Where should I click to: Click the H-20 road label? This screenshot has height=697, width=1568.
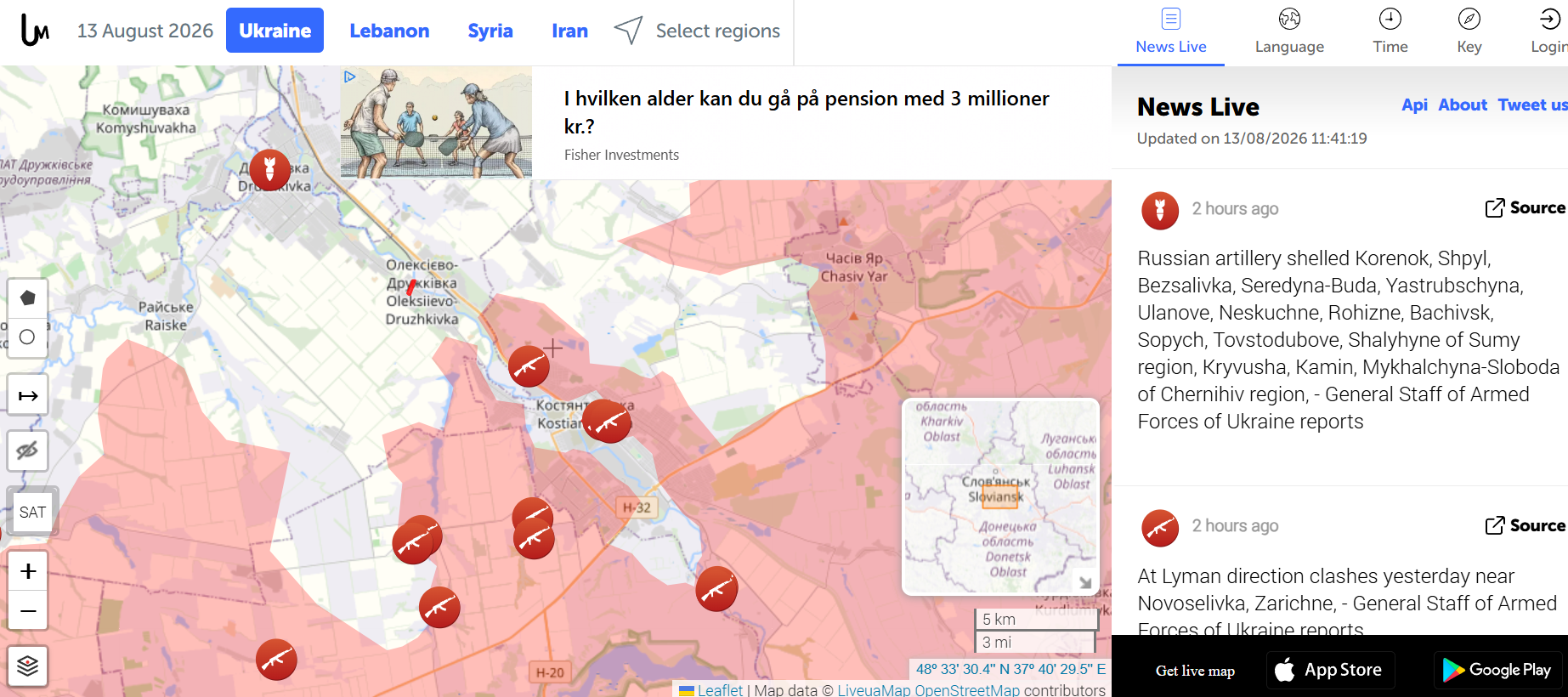[550, 672]
